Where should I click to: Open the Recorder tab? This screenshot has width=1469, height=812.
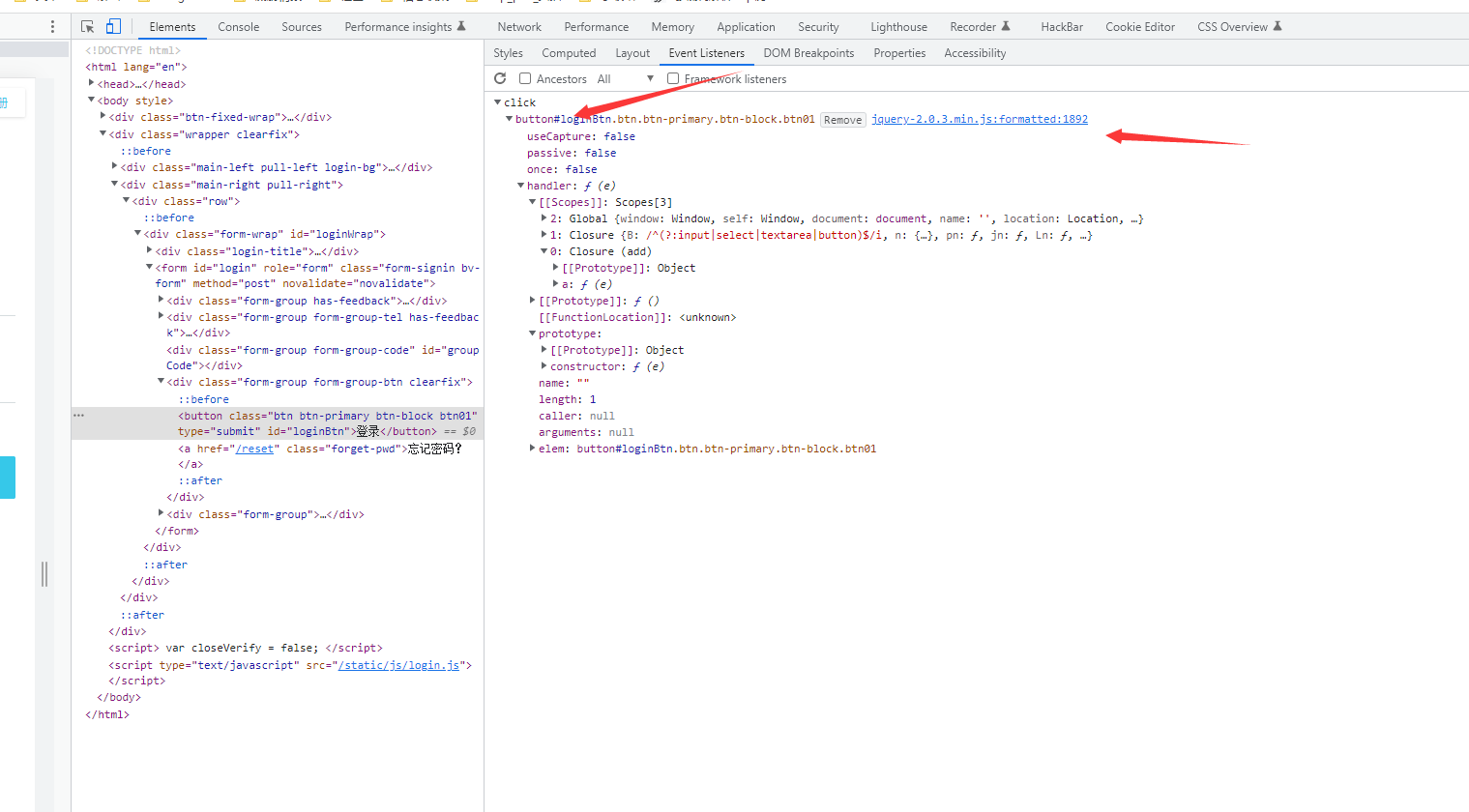coord(980,27)
